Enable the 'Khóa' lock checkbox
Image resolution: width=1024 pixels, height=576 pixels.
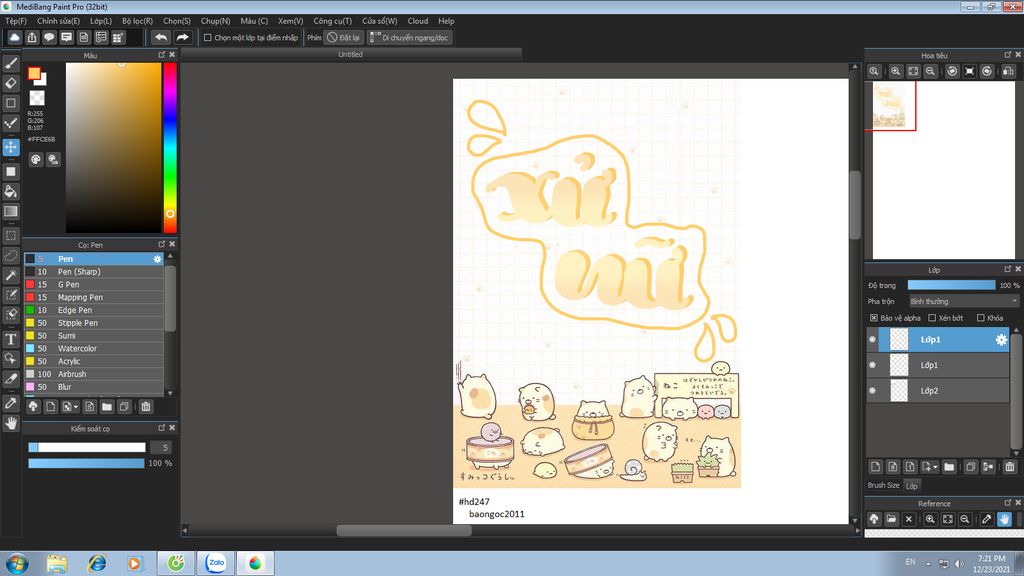pos(980,318)
